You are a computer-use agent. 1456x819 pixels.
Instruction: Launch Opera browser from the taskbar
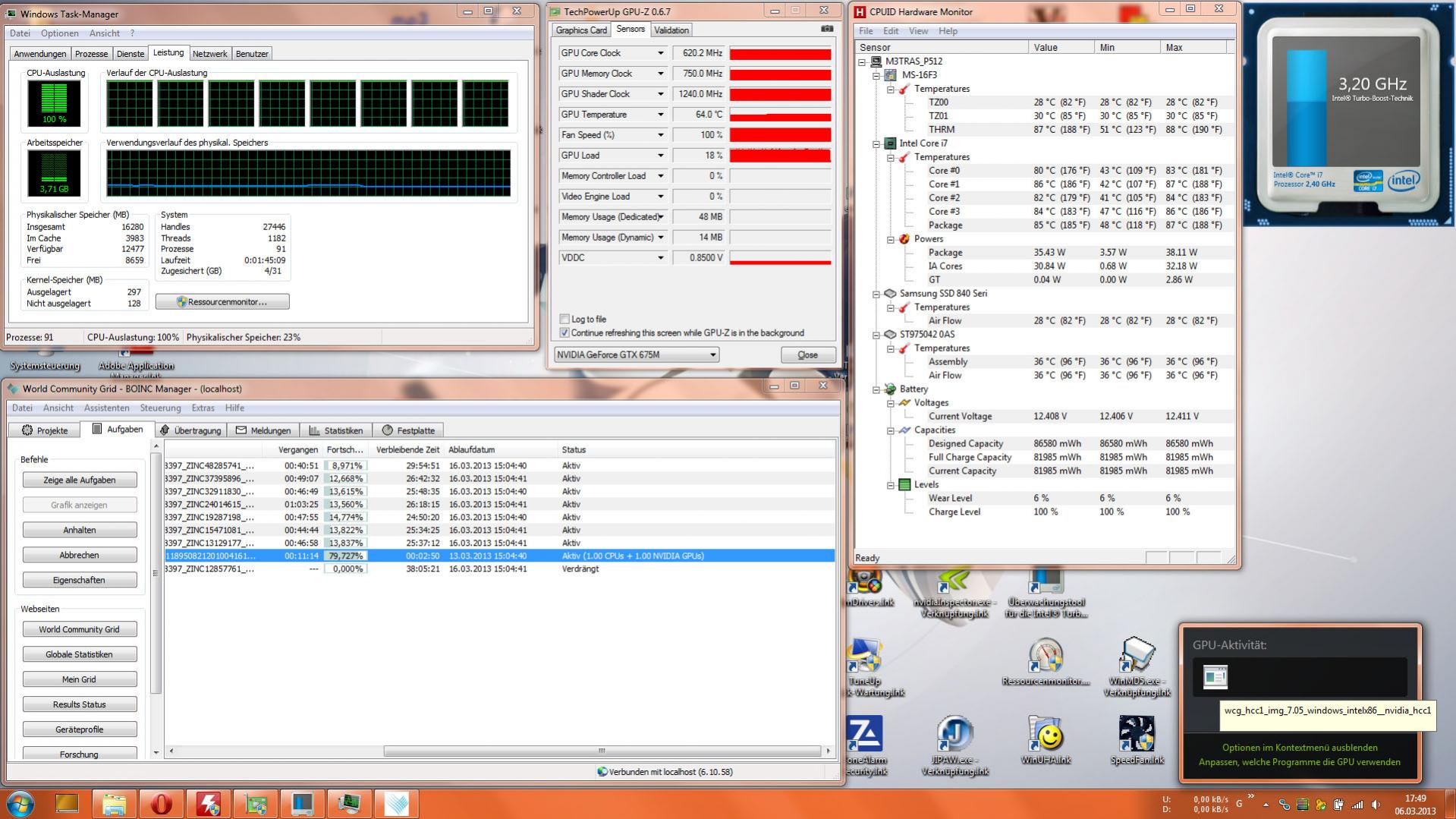coord(161,804)
